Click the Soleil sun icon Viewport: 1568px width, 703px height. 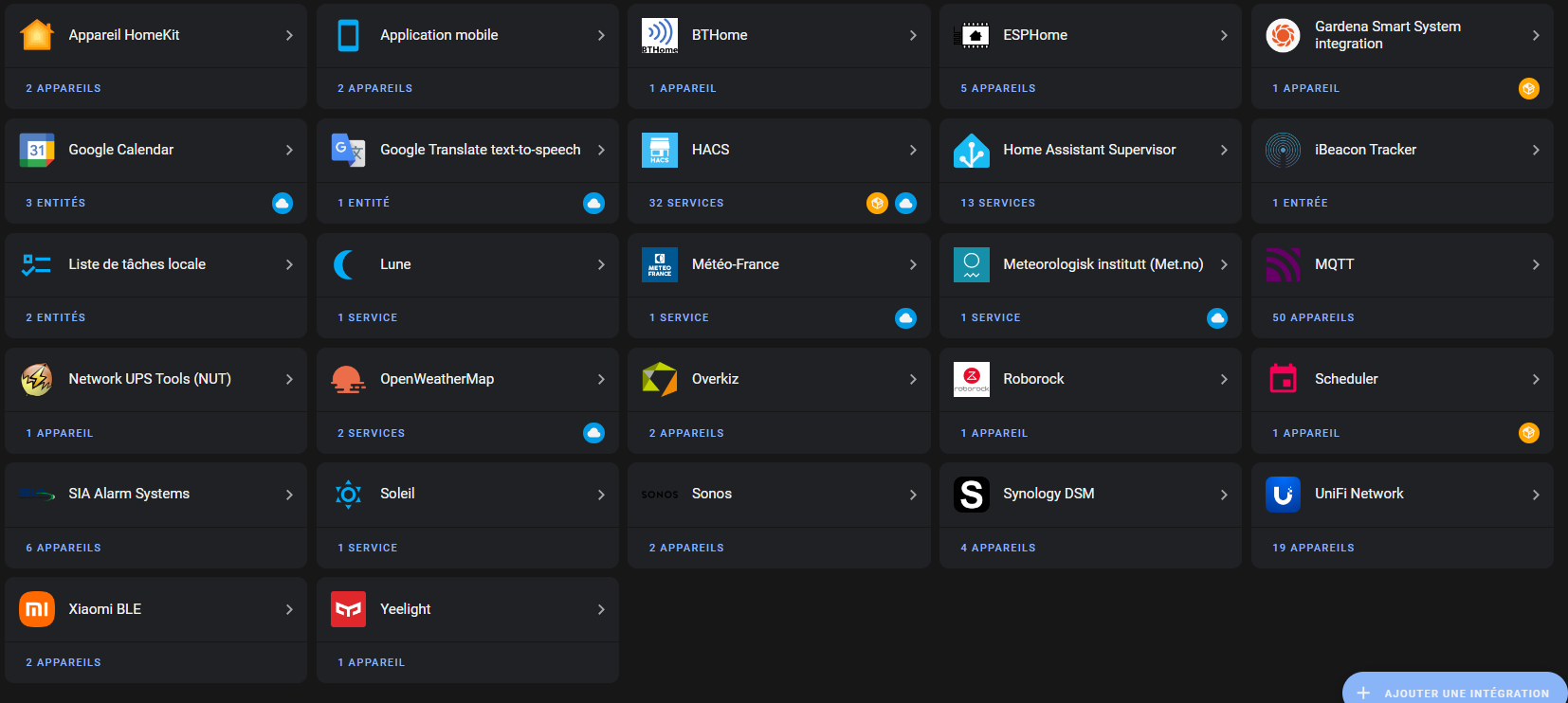click(x=349, y=494)
